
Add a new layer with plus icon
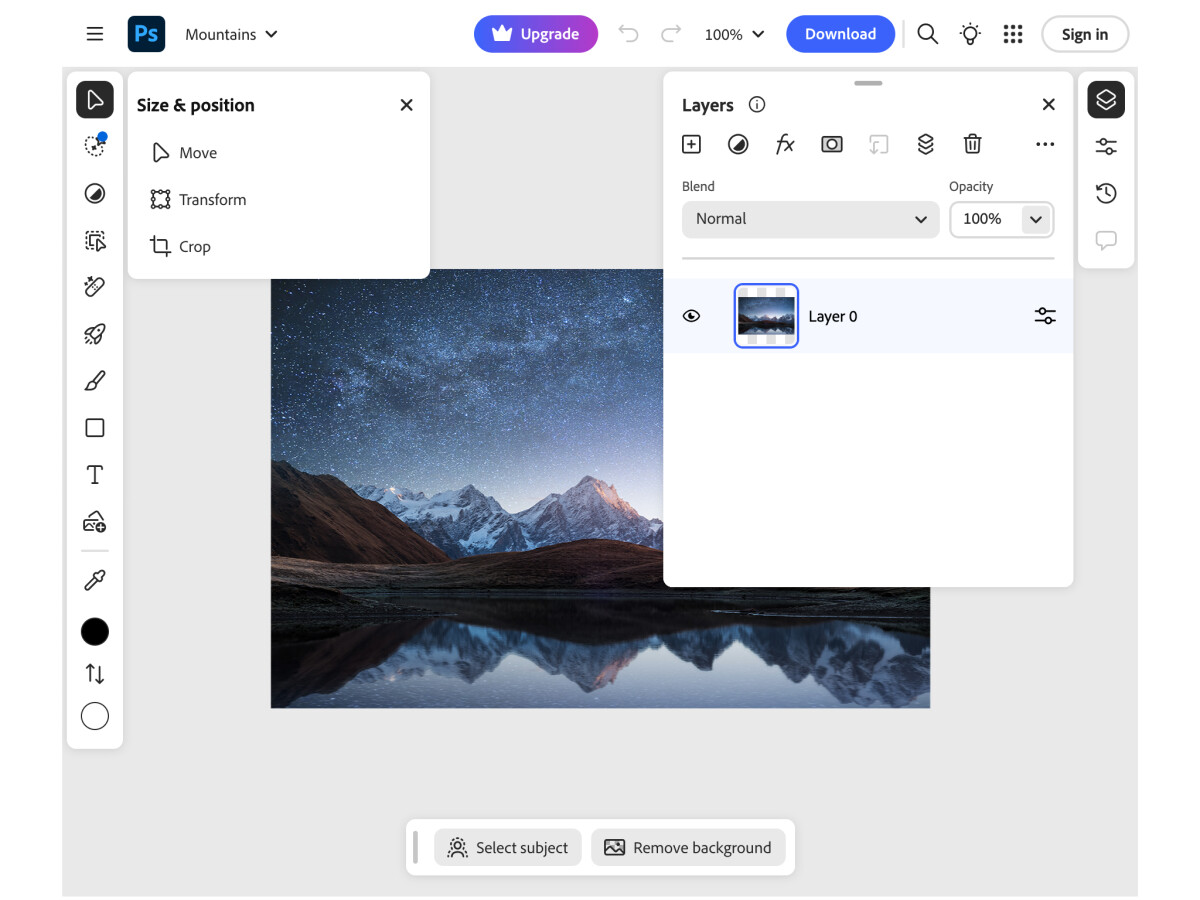click(x=691, y=144)
